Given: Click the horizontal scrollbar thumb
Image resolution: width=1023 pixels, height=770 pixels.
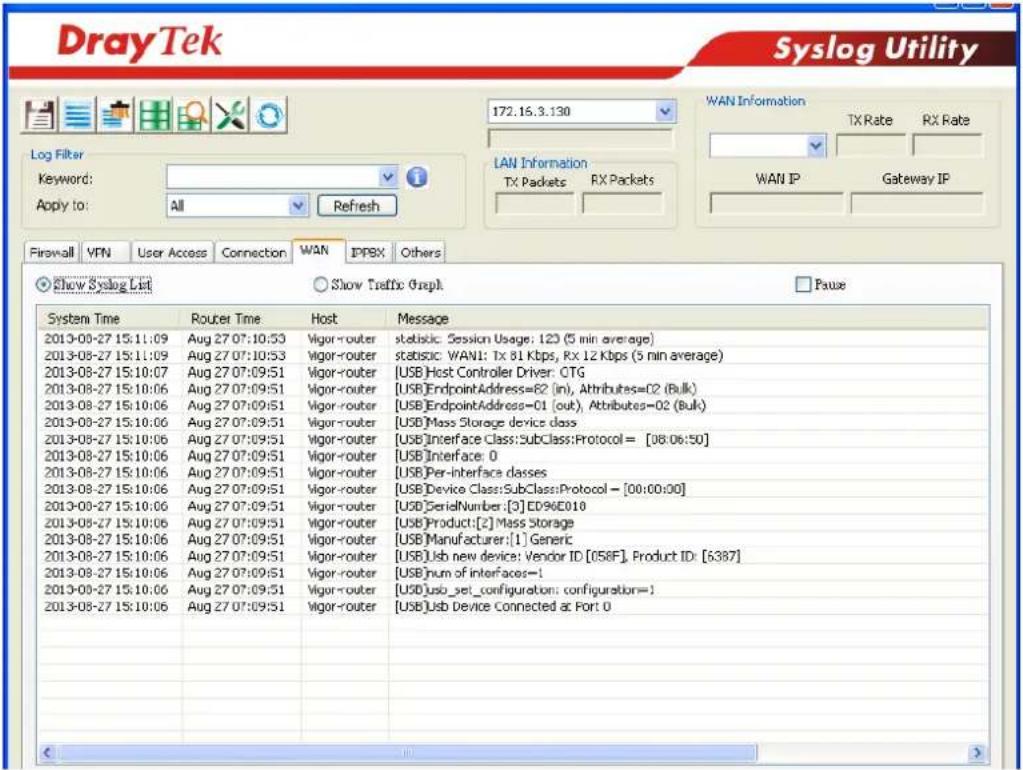Looking at the screenshot, I should pos(407,752).
